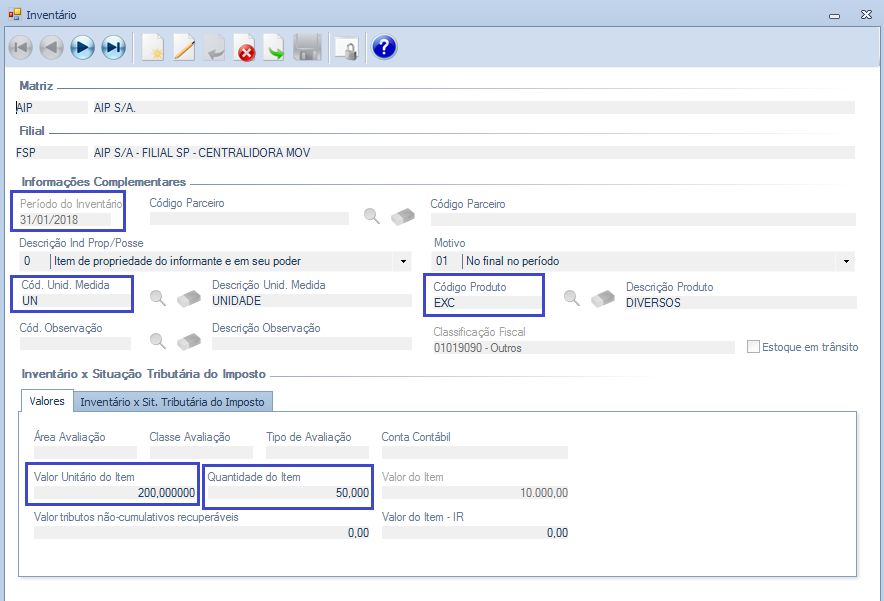
Task: Select the Valores tab
Action: [x=47, y=401]
